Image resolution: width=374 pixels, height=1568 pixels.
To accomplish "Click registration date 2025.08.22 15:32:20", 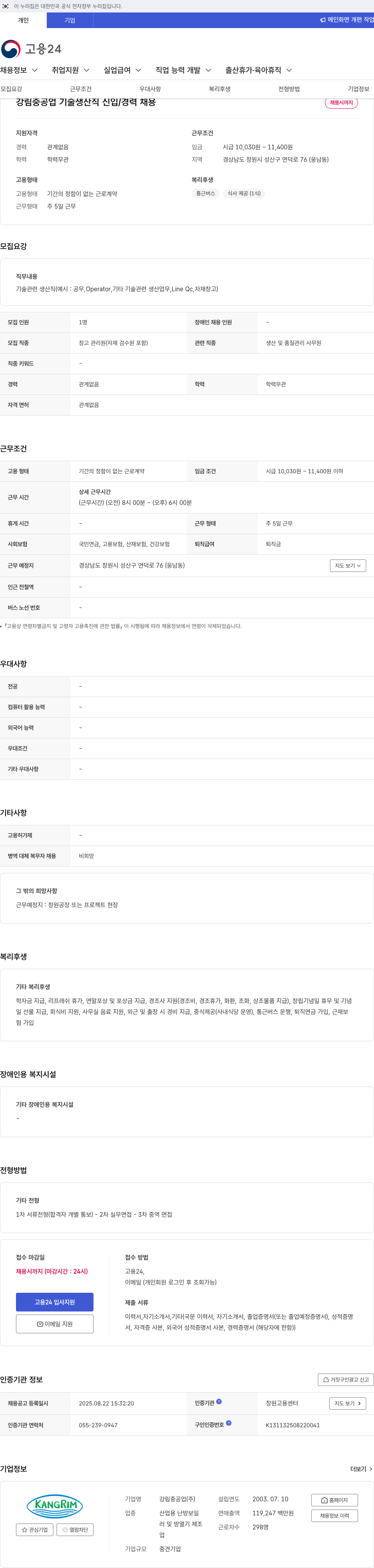I will [106, 1403].
